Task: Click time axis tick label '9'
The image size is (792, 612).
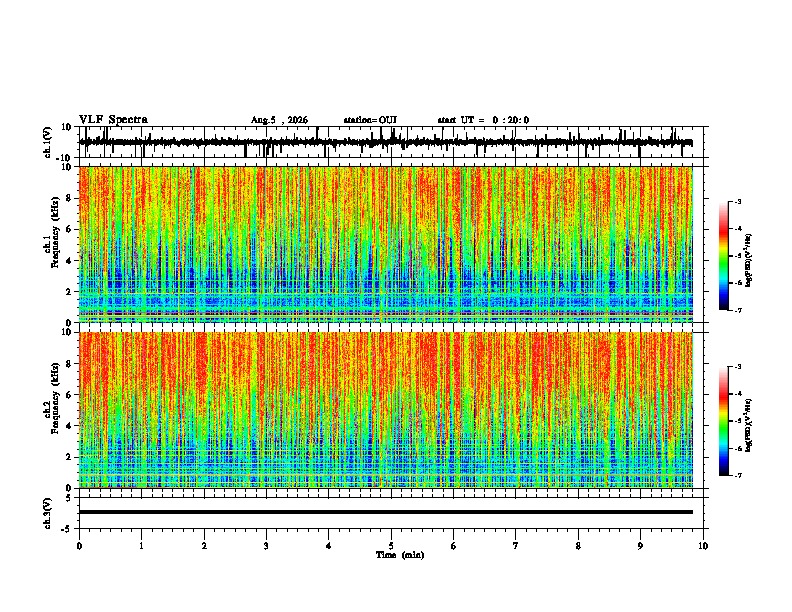Action: [x=640, y=546]
